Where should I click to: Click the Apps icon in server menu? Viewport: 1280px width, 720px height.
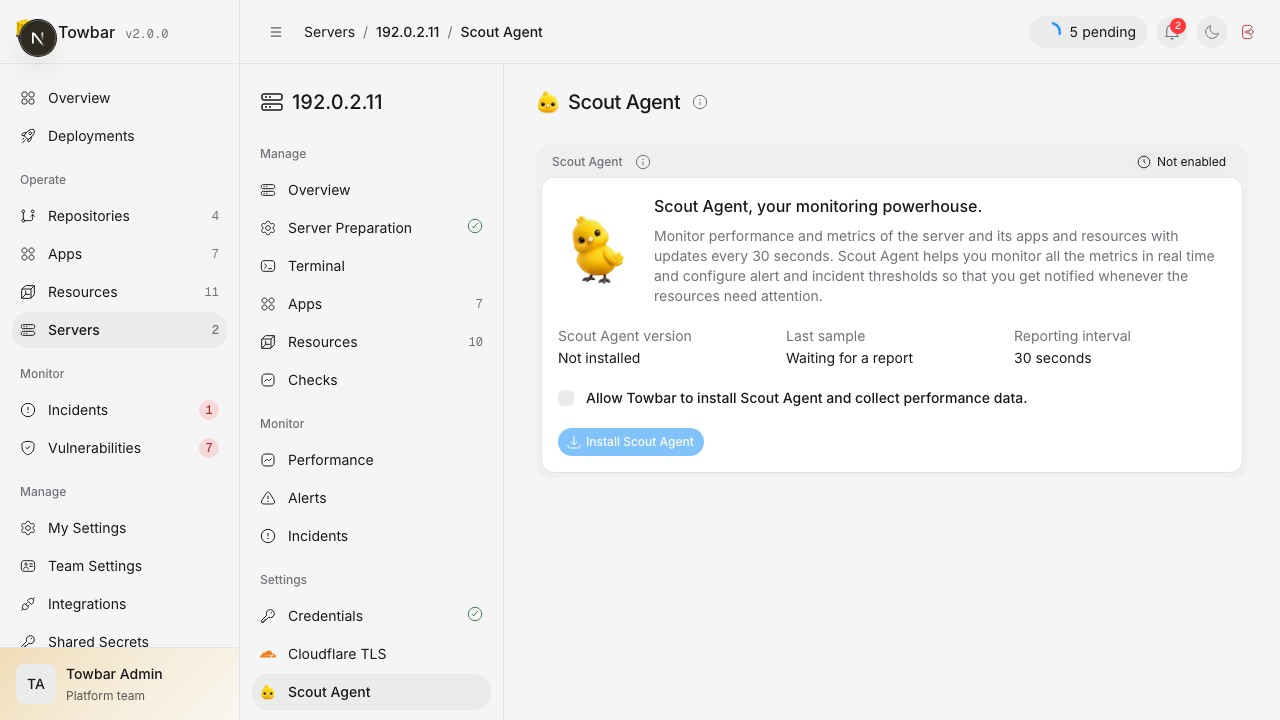[268, 304]
